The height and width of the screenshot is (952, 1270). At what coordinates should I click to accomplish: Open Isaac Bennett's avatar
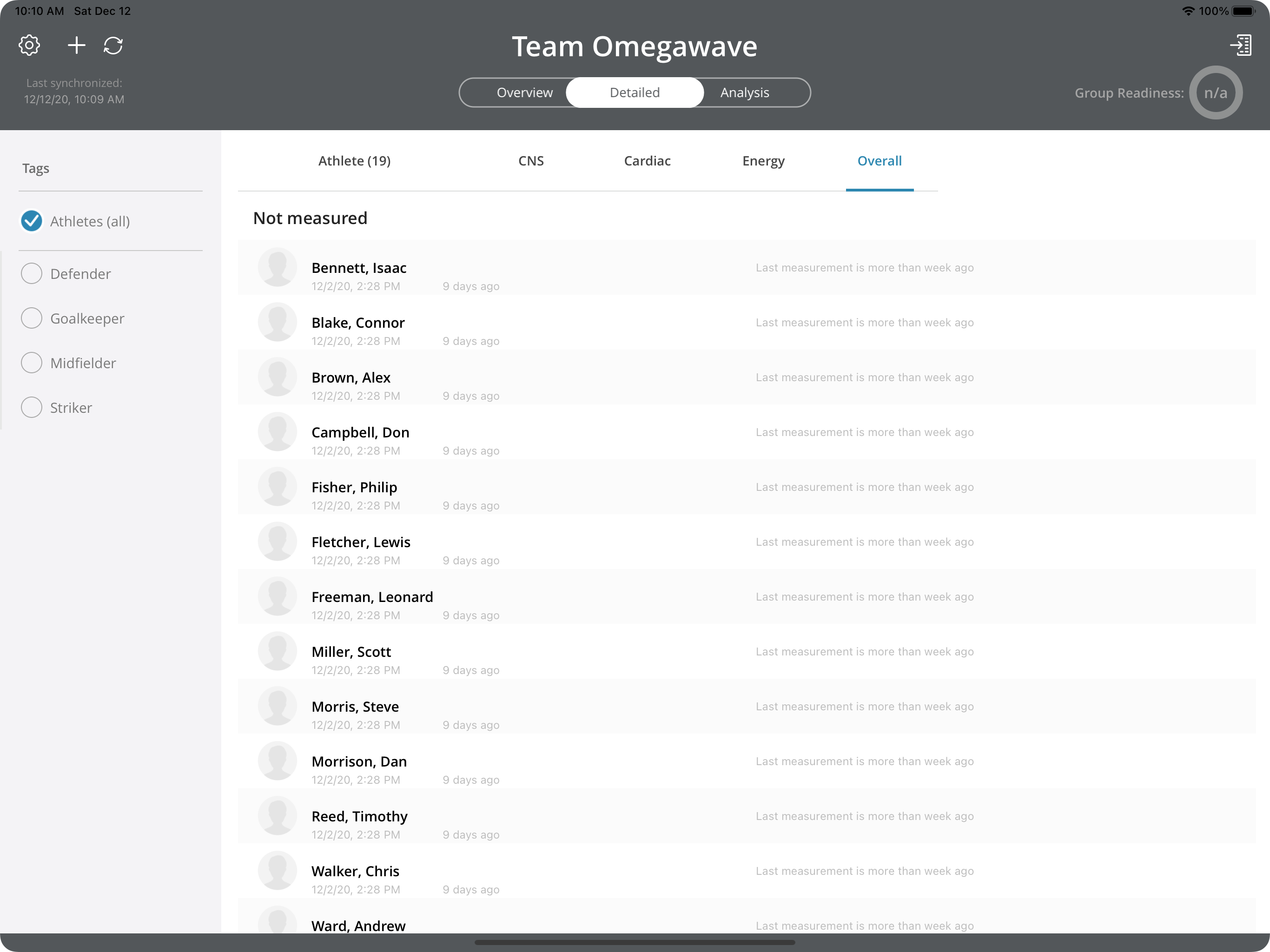(278, 268)
